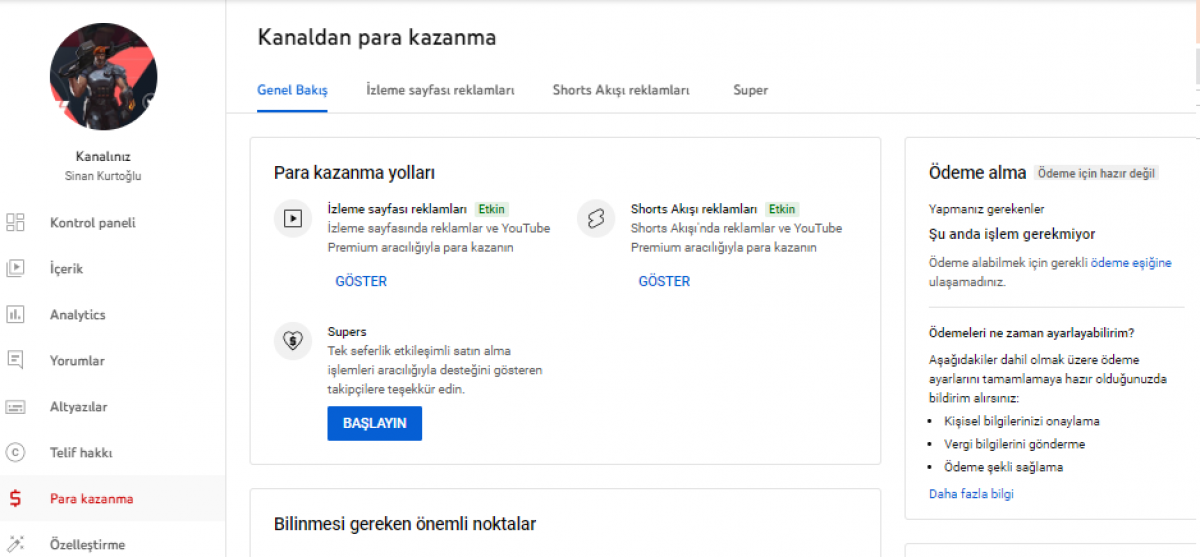This screenshot has width=1200, height=557.
Task: Click Şu anda işlem gerekmiyor text
Action: click(x=1012, y=234)
